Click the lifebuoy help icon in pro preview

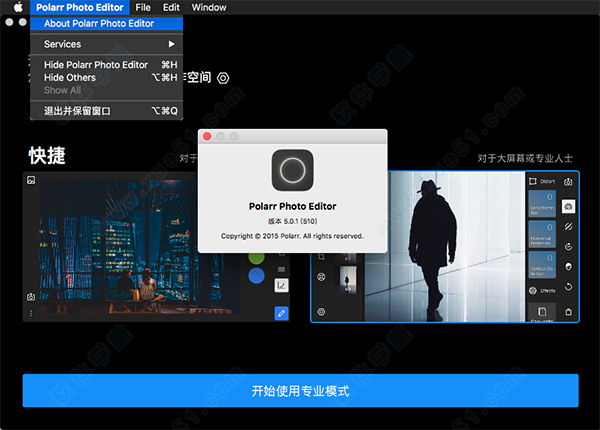tap(321, 277)
